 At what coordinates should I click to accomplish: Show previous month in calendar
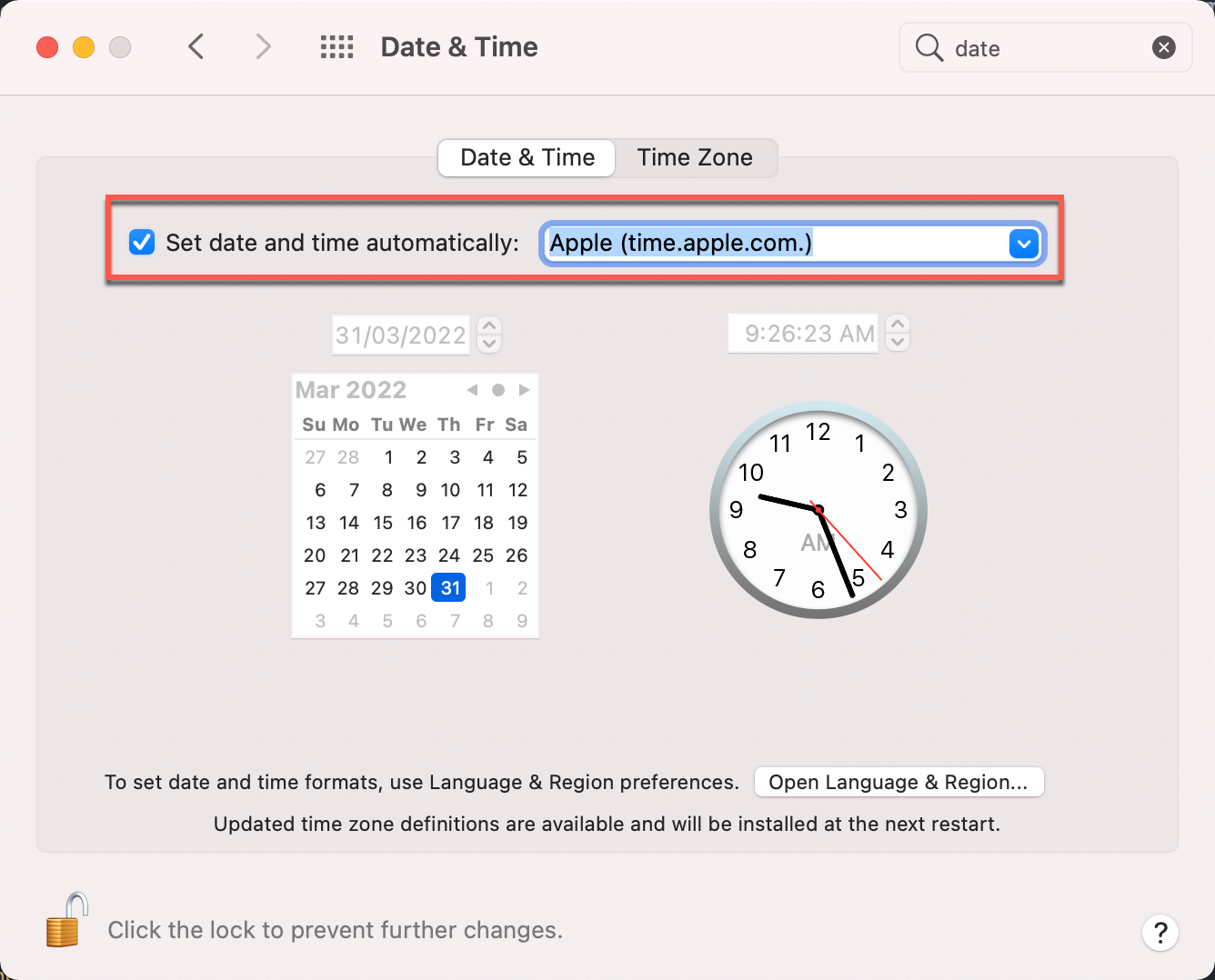[x=472, y=390]
